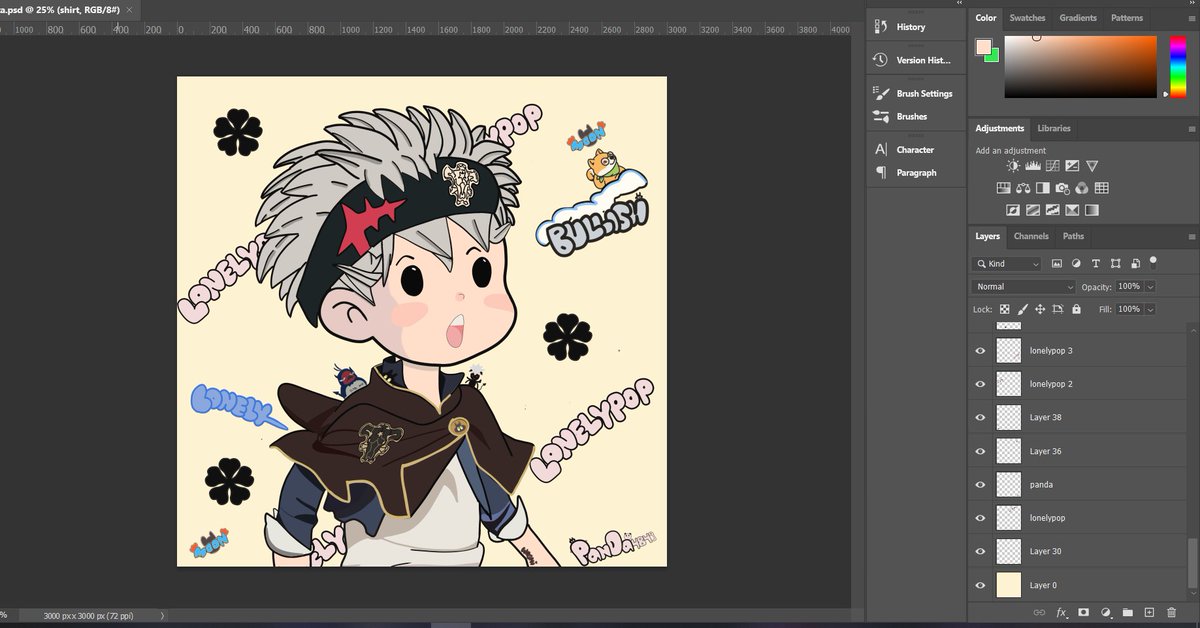Switch to the Patterns tab
1200x628 pixels.
pos(1127,18)
